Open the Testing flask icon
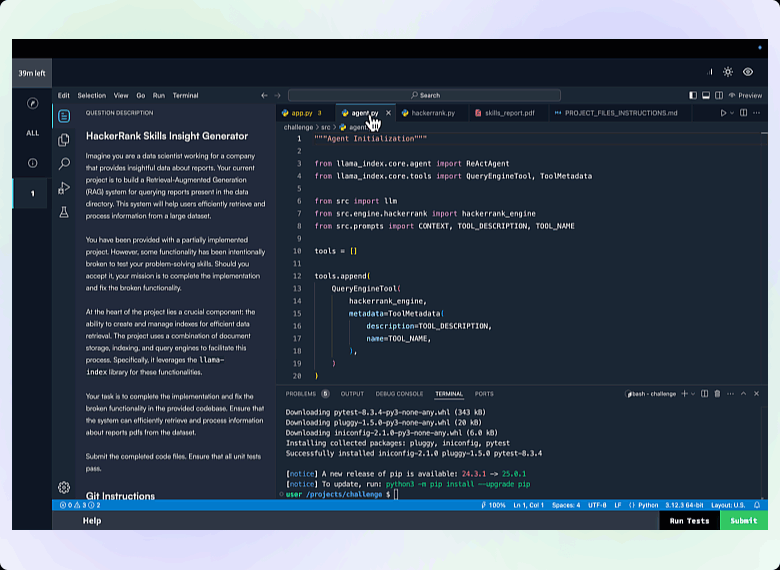The height and width of the screenshot is (570, 780). tap(64, 212)
